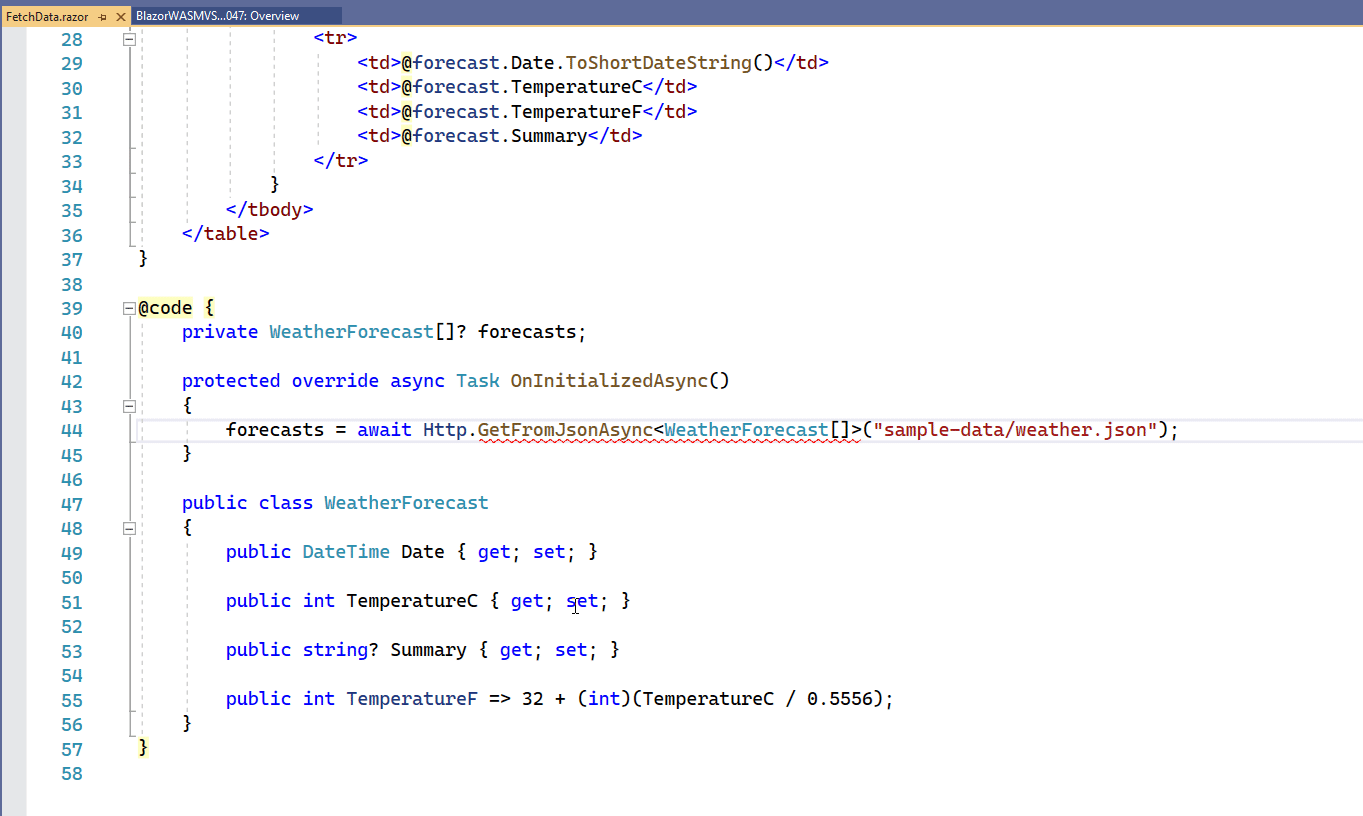Image resolution: width=1363 pixels, height=816 pixels.
Task: Place cursor on forecasts field line 40
Action: 530,331
